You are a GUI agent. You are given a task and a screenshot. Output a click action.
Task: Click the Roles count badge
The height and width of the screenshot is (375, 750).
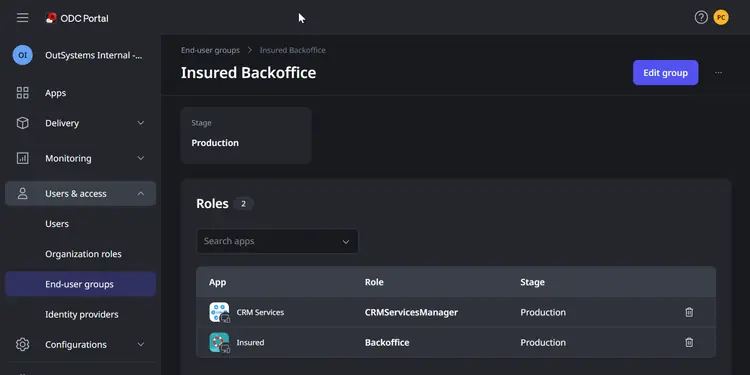pyautogui.click(x=243, y=204)
